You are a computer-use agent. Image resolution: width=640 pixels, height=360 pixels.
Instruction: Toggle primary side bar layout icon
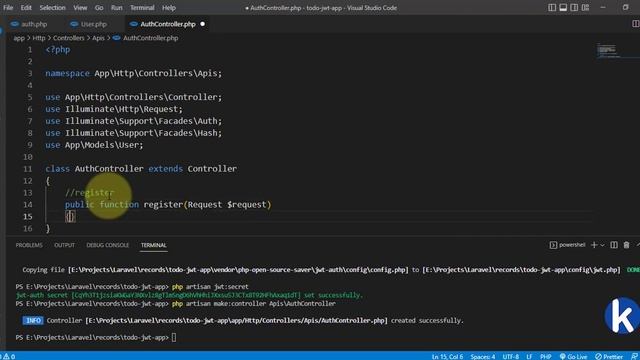point(552,8)
